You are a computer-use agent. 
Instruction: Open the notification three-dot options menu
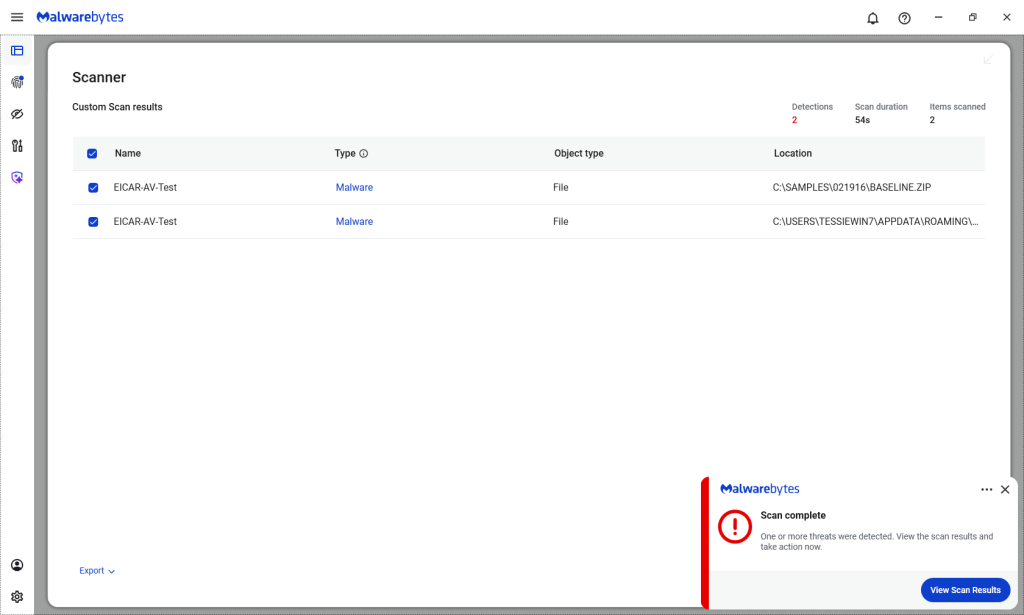click(x=987, y=490)
